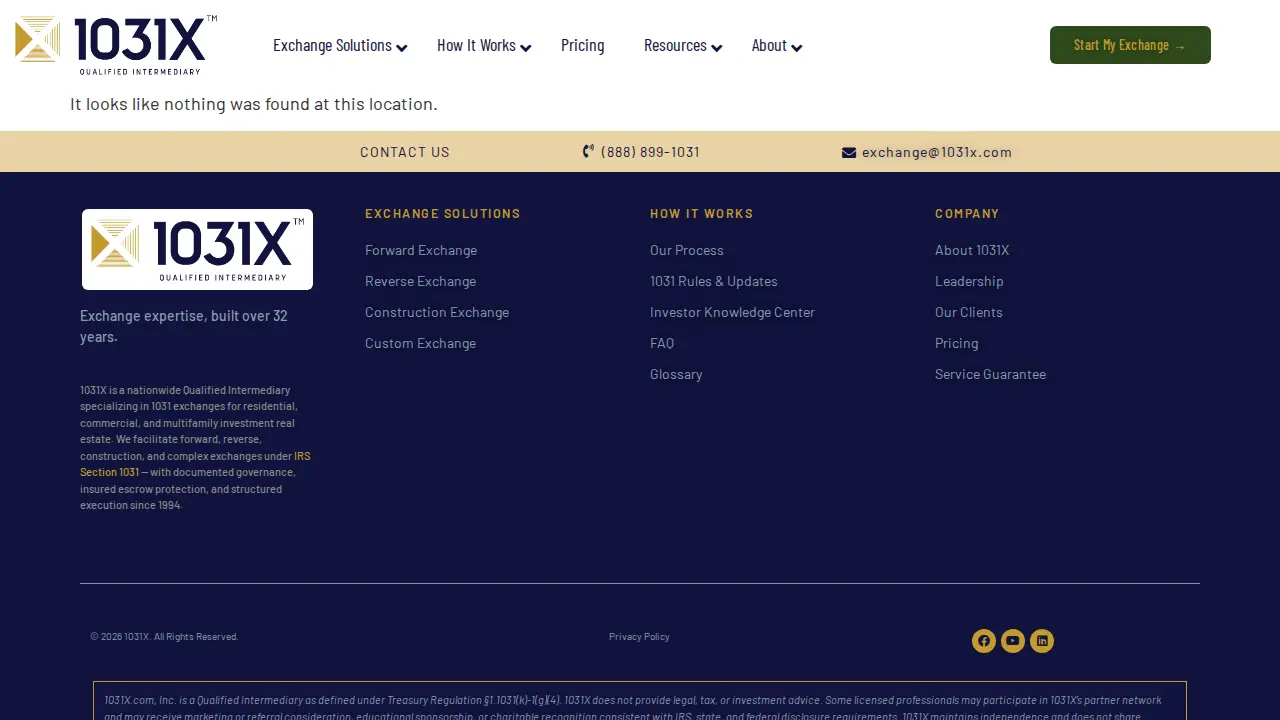Call the (888) 899-1031 phone link
The height and width of the screenshot is (720, 1280).
(x=650, y=152)
